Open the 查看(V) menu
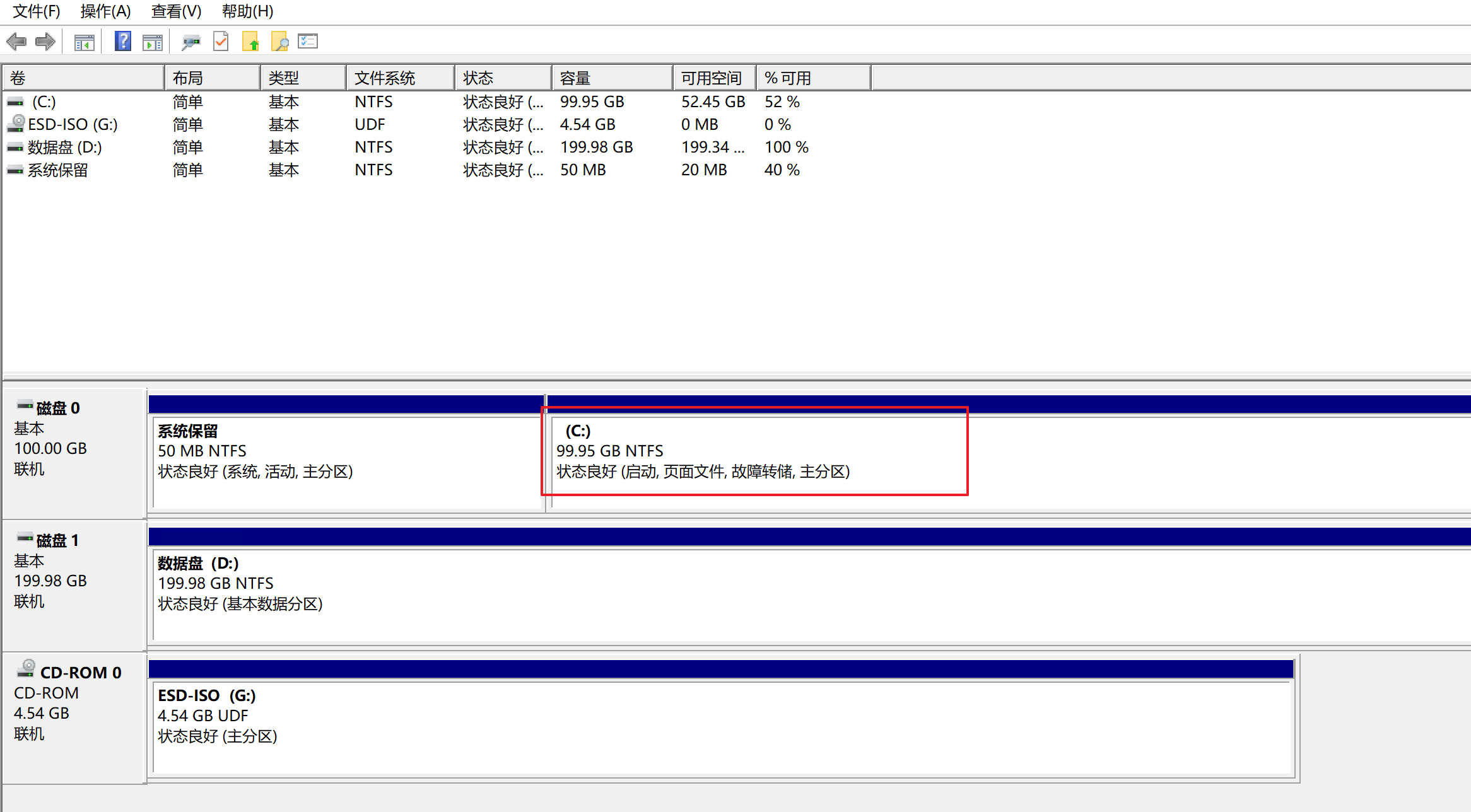This screenshot has width=1471, height=812. pos(176,11)
